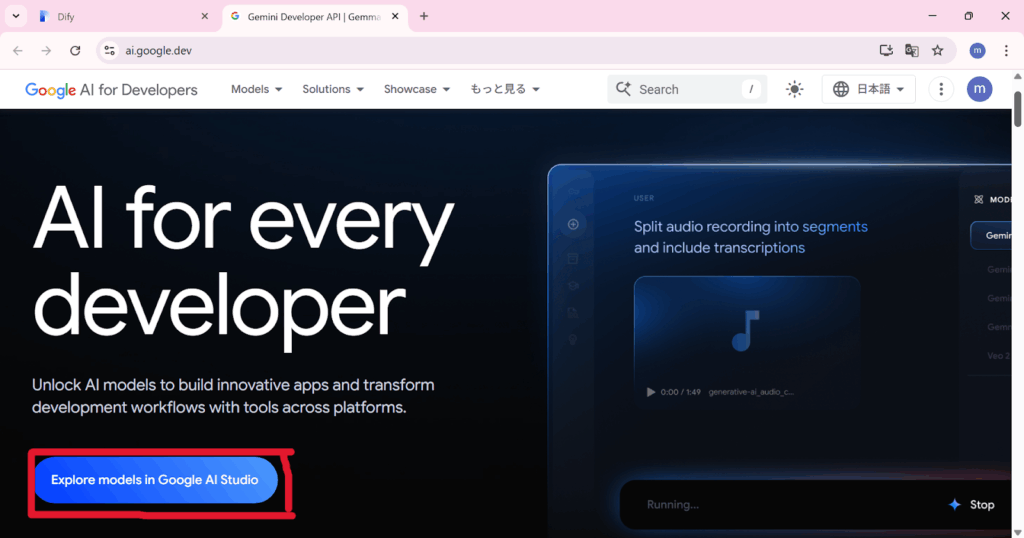Click the "Running..." prompt text

[x=673, y=505]
